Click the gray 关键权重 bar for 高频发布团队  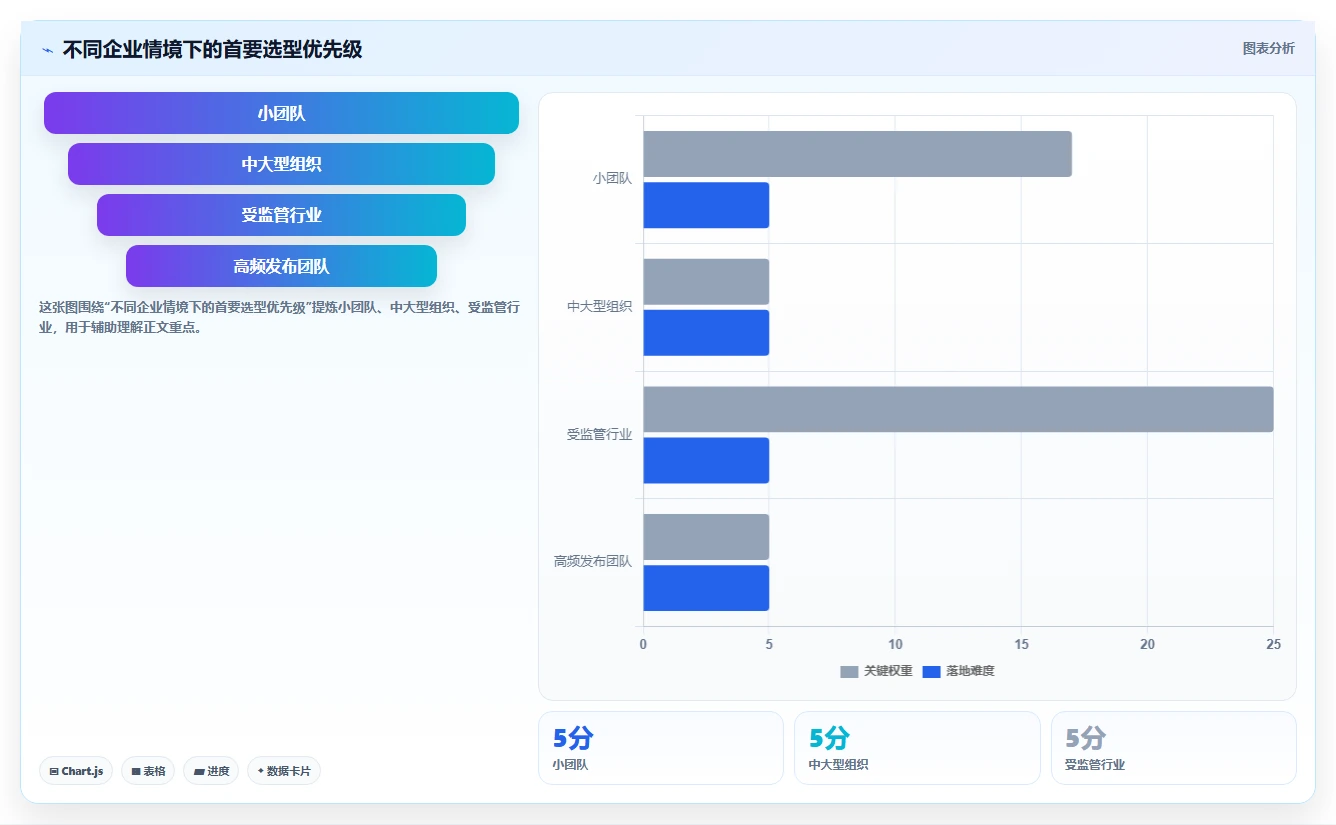[706, 537]
